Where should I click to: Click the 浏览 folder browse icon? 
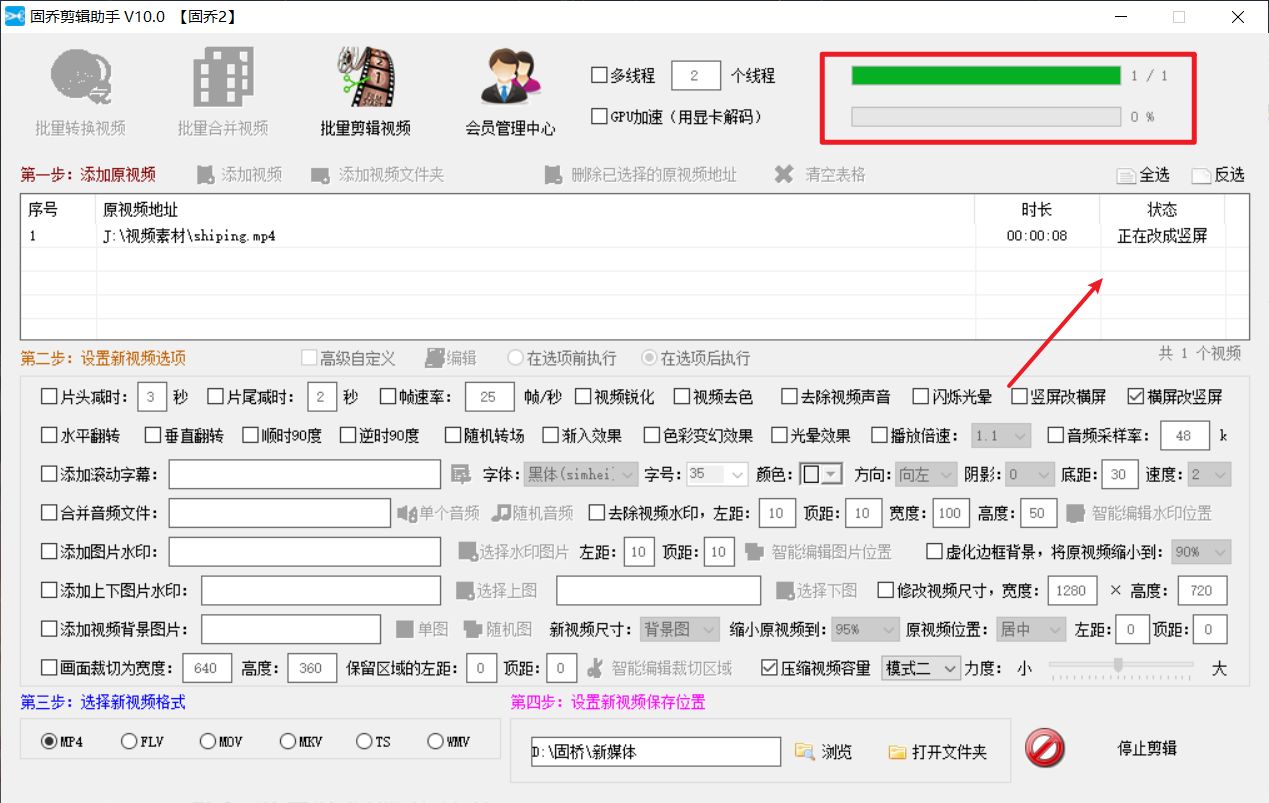point(805,751)
